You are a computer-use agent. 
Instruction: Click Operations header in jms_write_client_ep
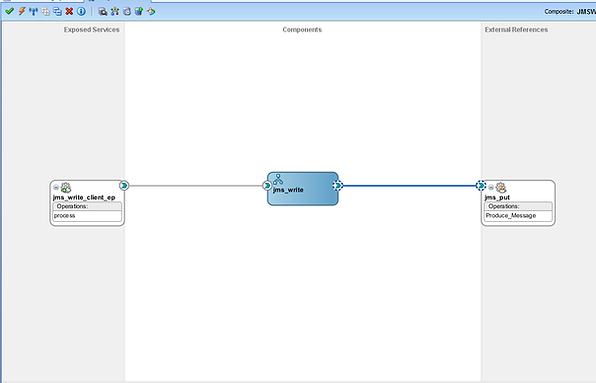tap(87, 206)
